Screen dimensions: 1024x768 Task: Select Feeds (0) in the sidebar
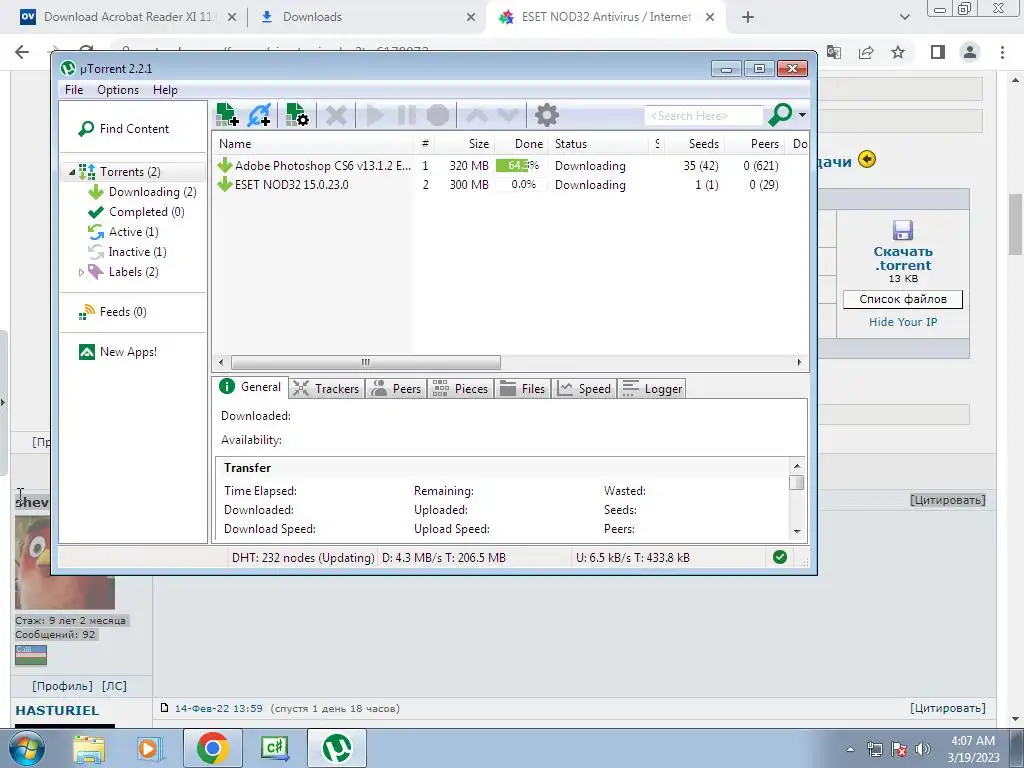point(112,312)
